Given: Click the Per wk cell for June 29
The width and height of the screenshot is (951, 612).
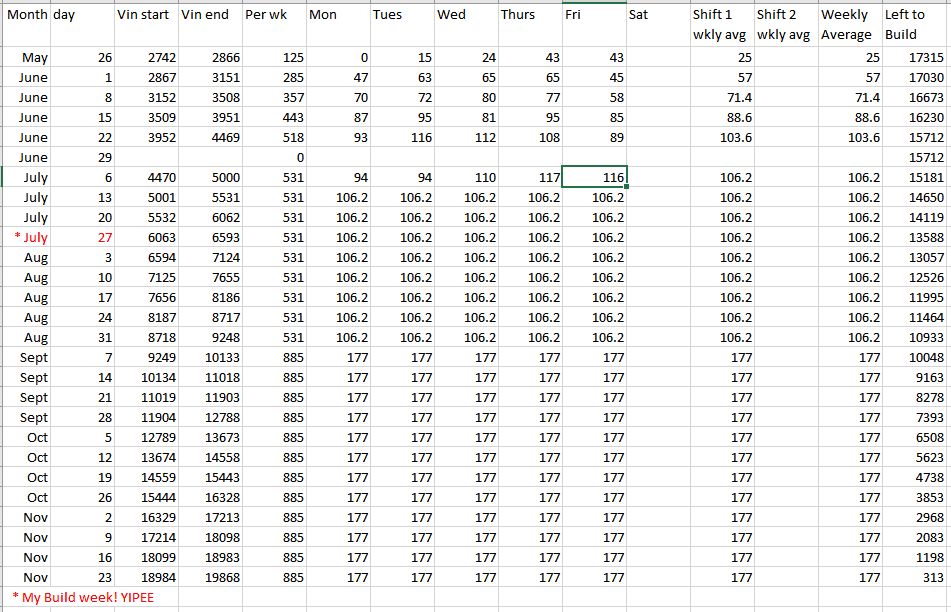Looking at the screenshot, I should [273, 157].
